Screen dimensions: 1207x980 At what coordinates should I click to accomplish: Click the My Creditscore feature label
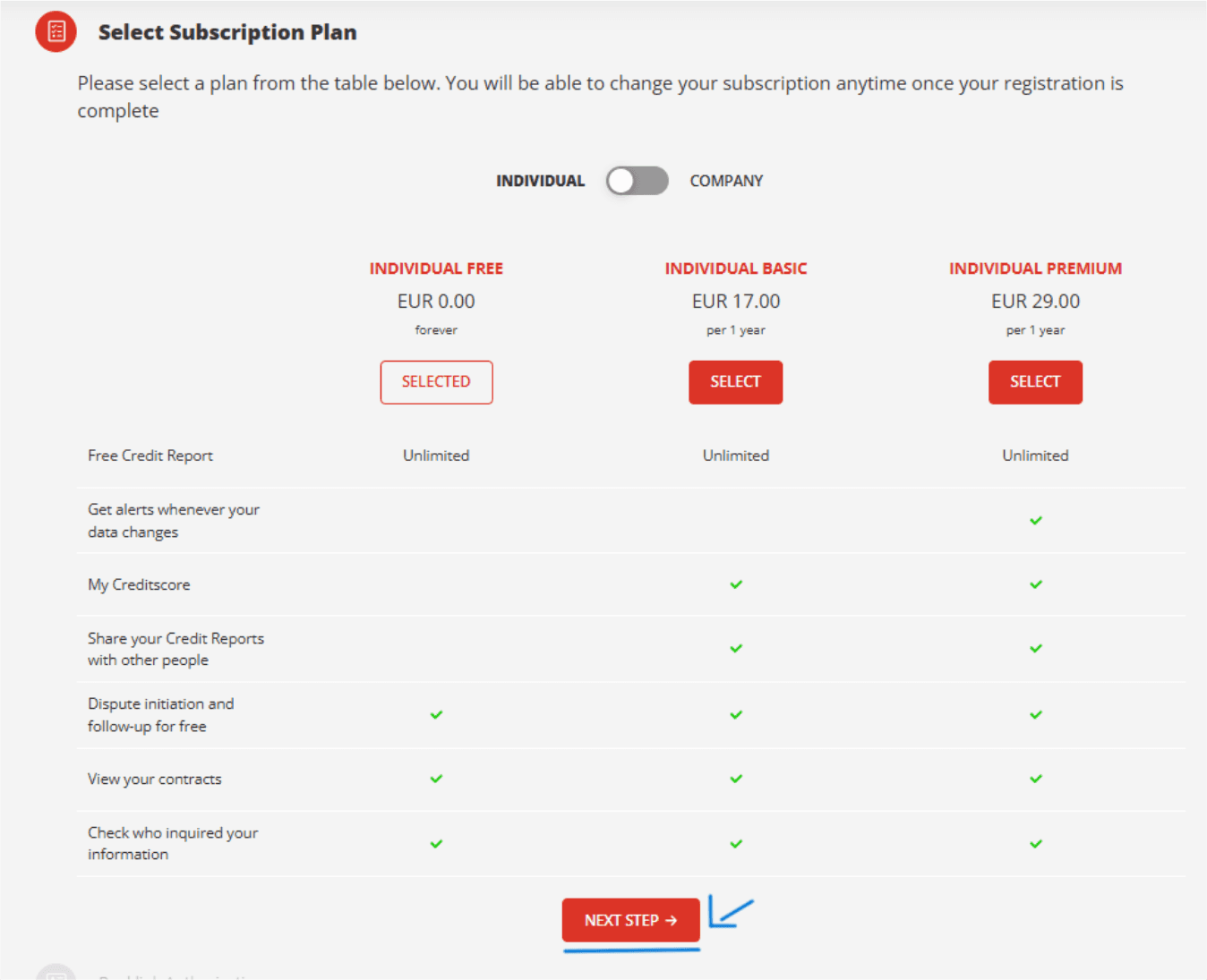coord(139,584)
